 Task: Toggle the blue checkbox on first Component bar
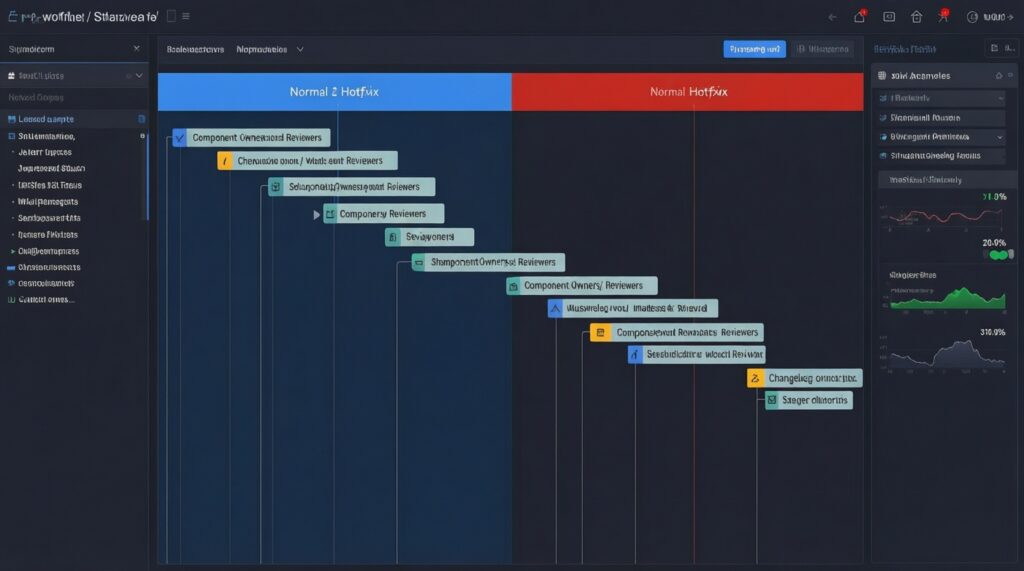(x=179, y=138)
